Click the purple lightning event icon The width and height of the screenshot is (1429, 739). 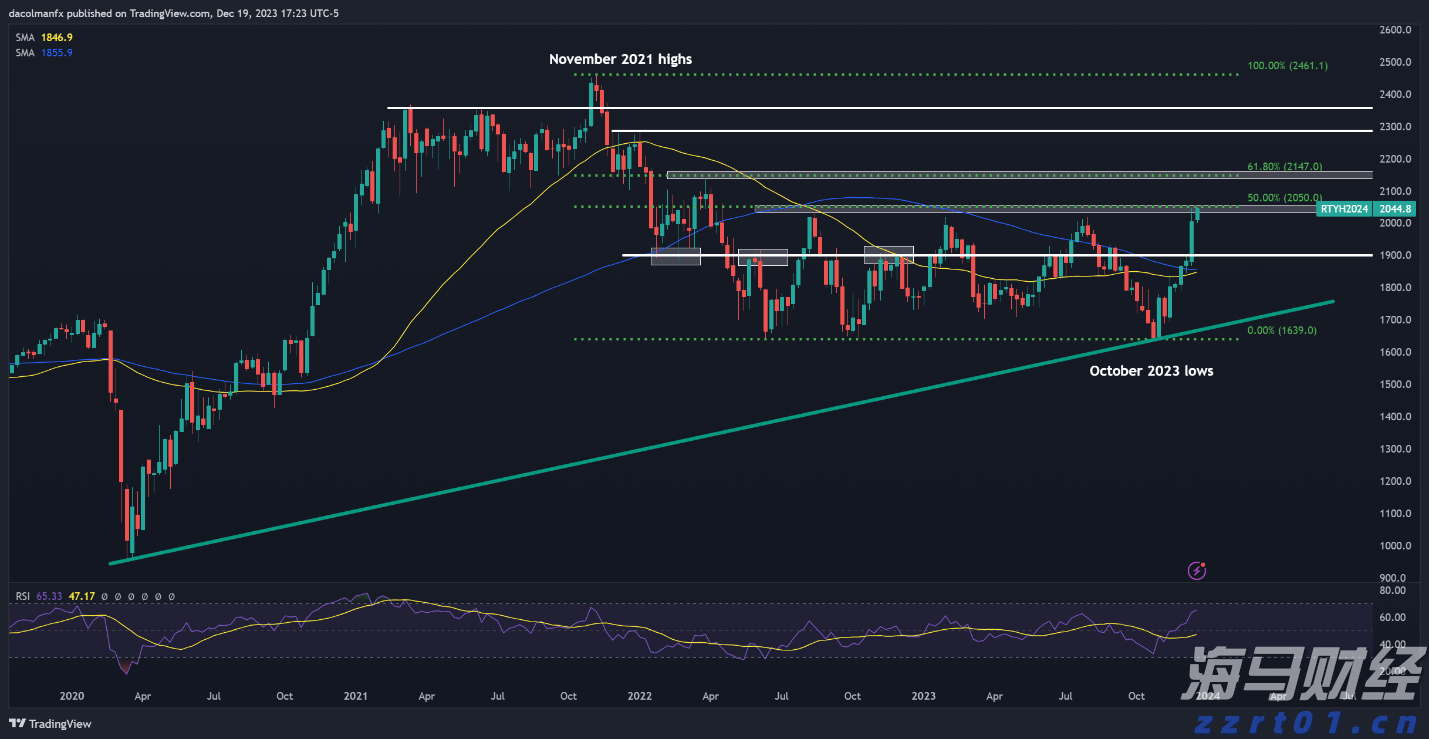coord(1197,571)
